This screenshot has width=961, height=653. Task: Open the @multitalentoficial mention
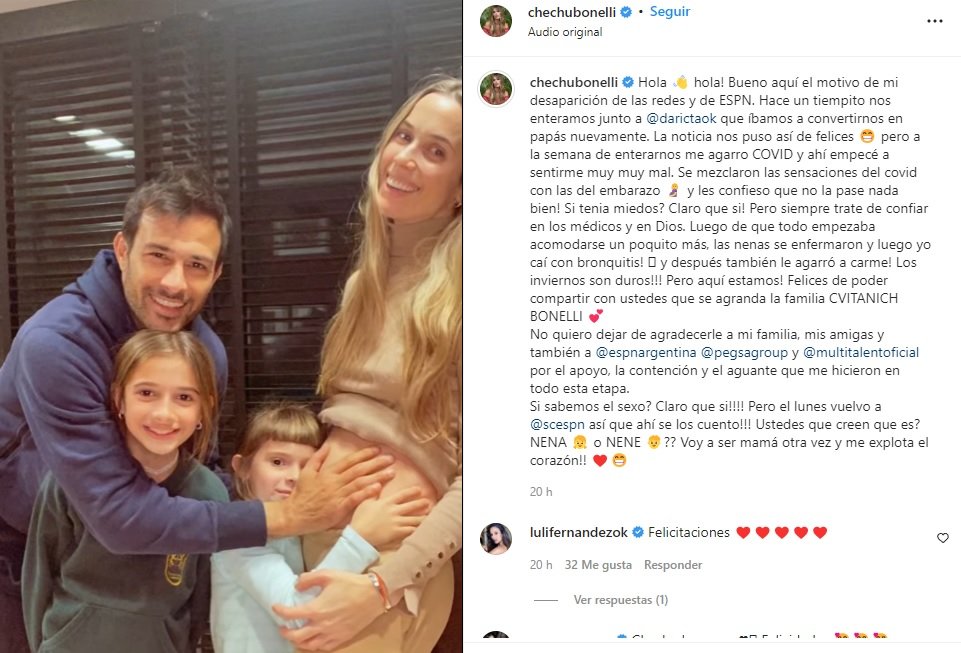pyautogui.click(x=860, y=353)
